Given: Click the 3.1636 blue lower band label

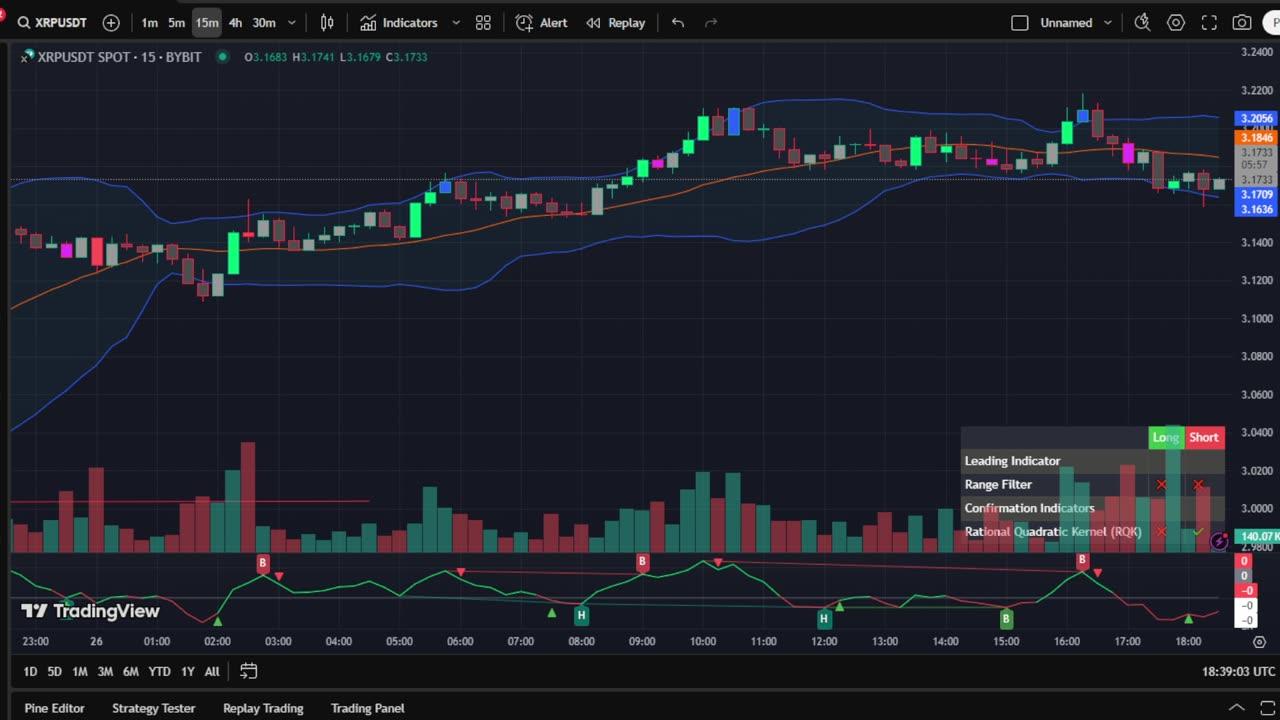Looking at the screenshot, I should pos(1257,209).
